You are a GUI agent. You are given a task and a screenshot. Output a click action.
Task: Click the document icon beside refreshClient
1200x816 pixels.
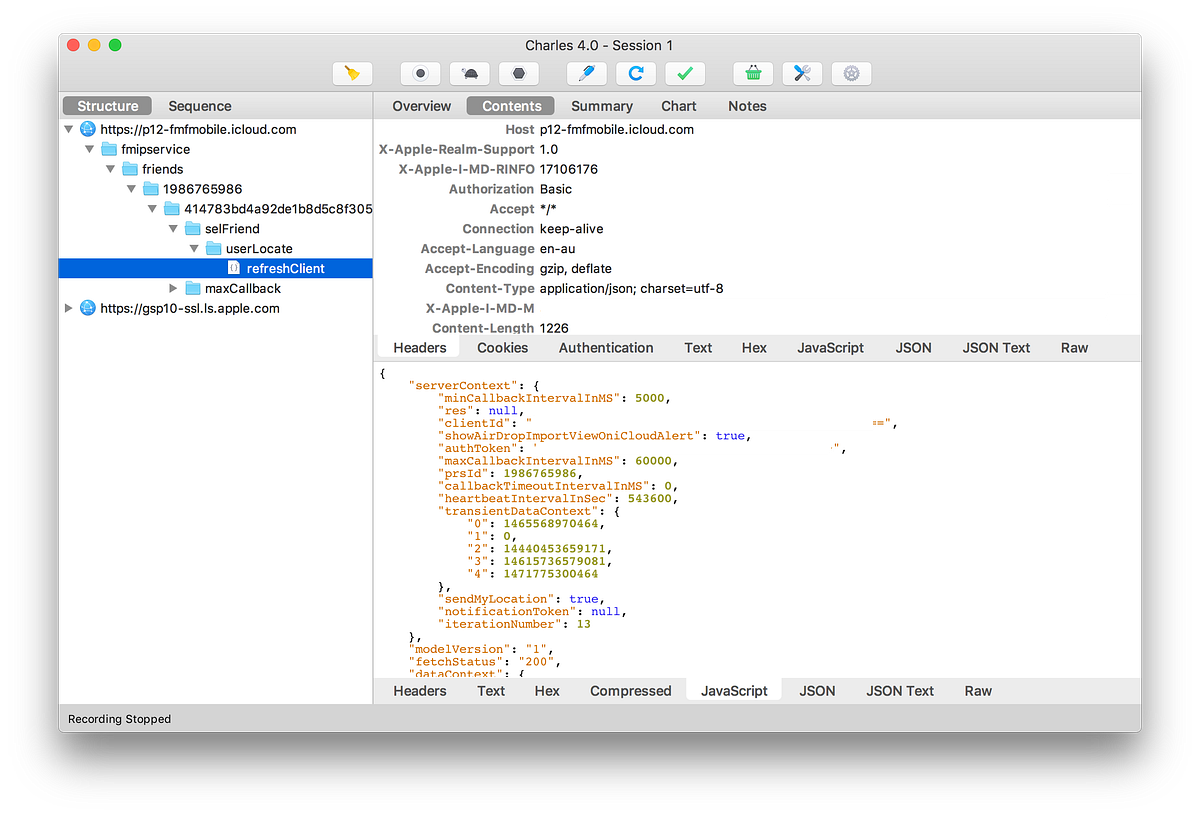[232, 268]
